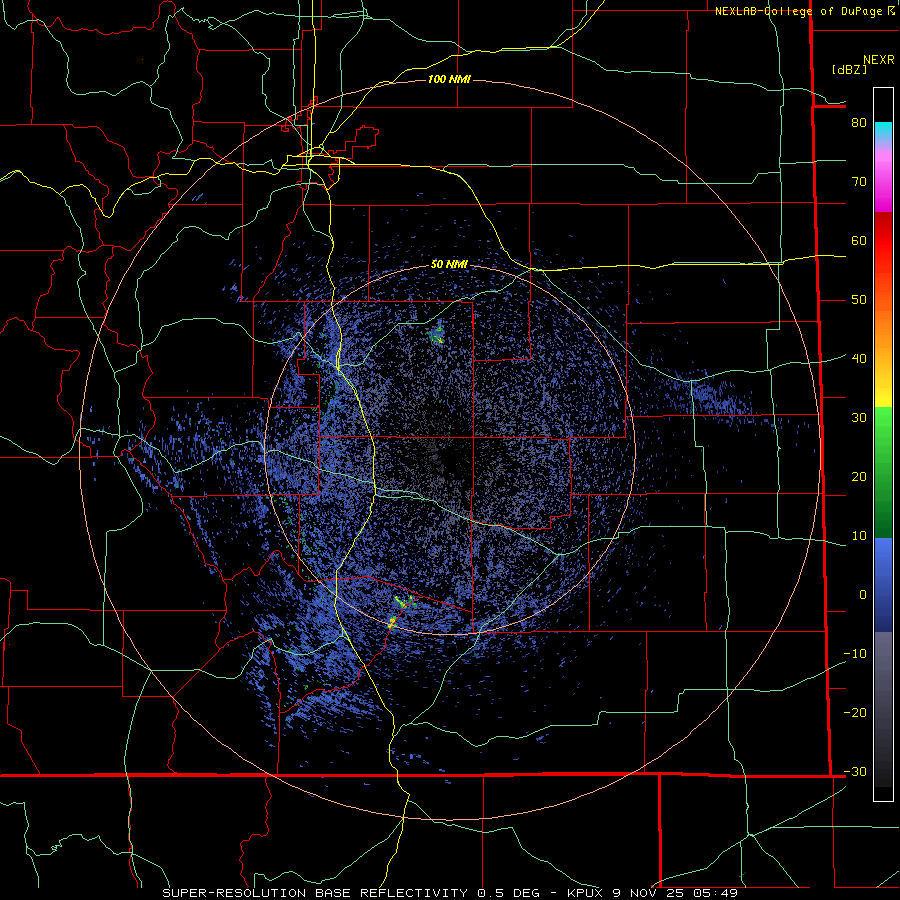Image resolution: width=900 pixels, height=900 pixels.
Task: Click the 40 dBZ scale value
Action: [x=859, y=359]
